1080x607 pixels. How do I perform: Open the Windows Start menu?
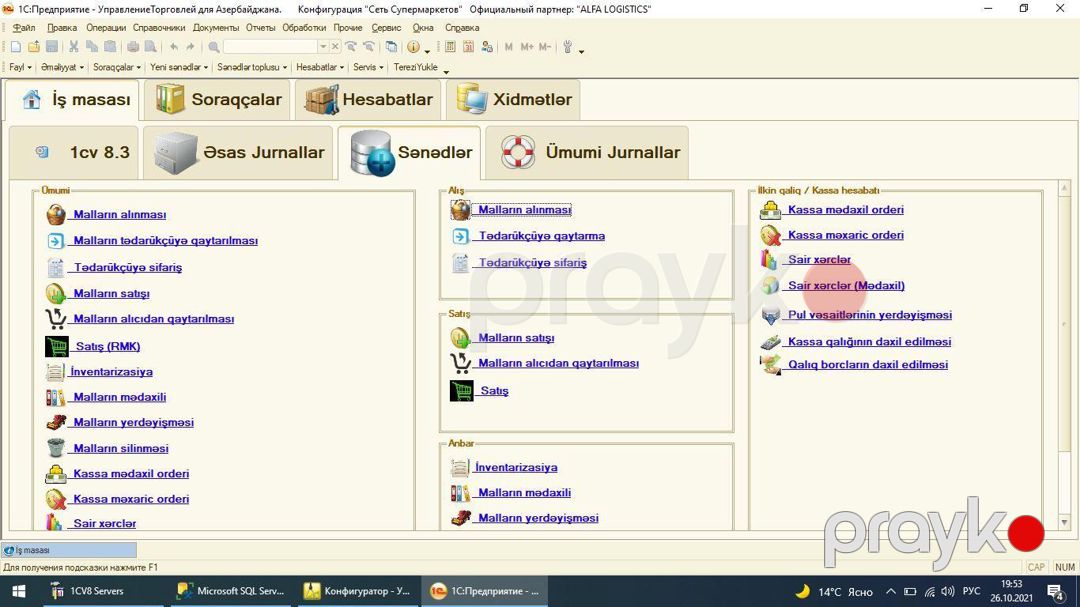click(19, 591)
